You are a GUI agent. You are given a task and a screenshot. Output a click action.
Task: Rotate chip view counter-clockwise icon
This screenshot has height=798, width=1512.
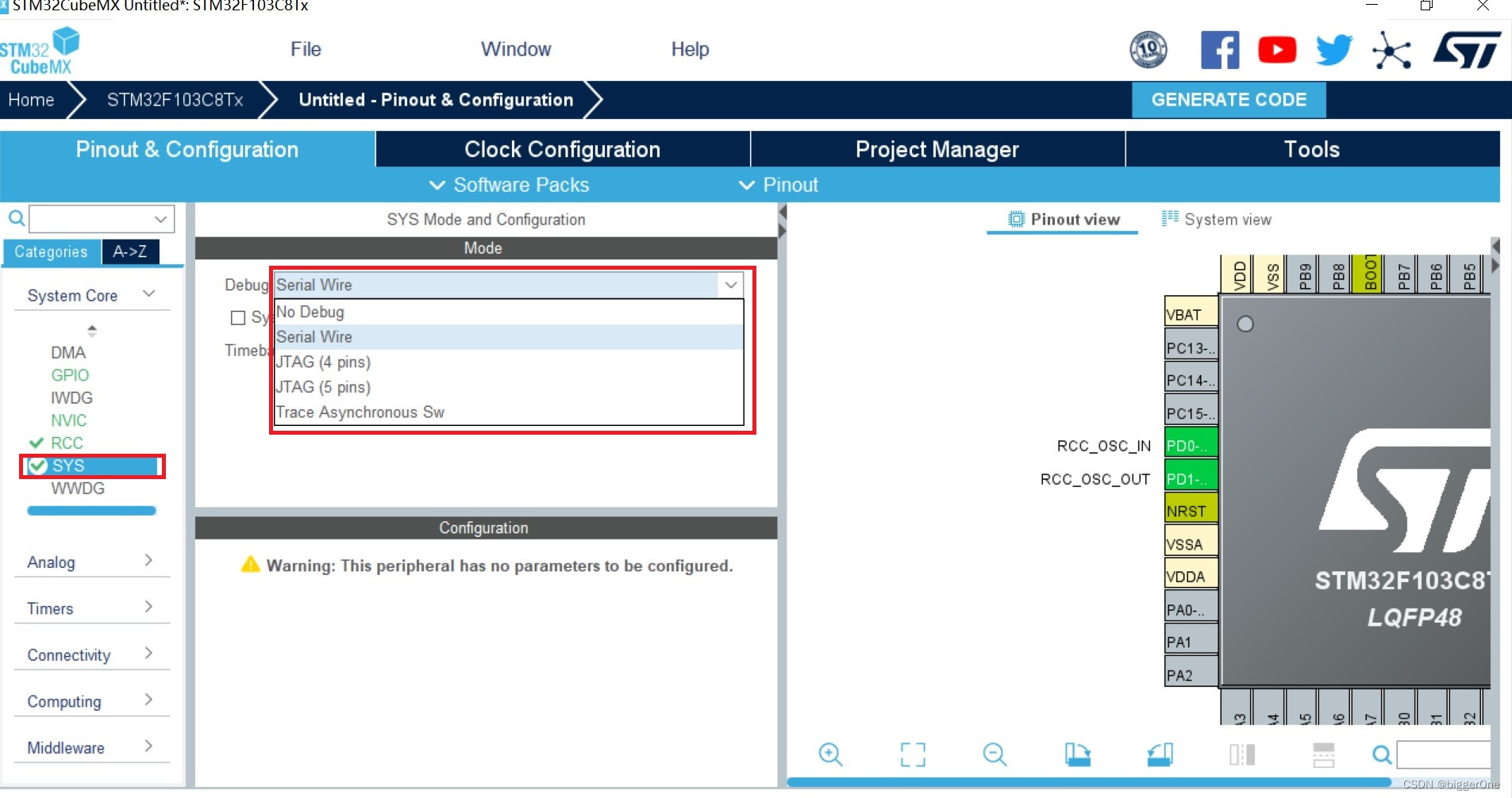(x=1160, y=754)
